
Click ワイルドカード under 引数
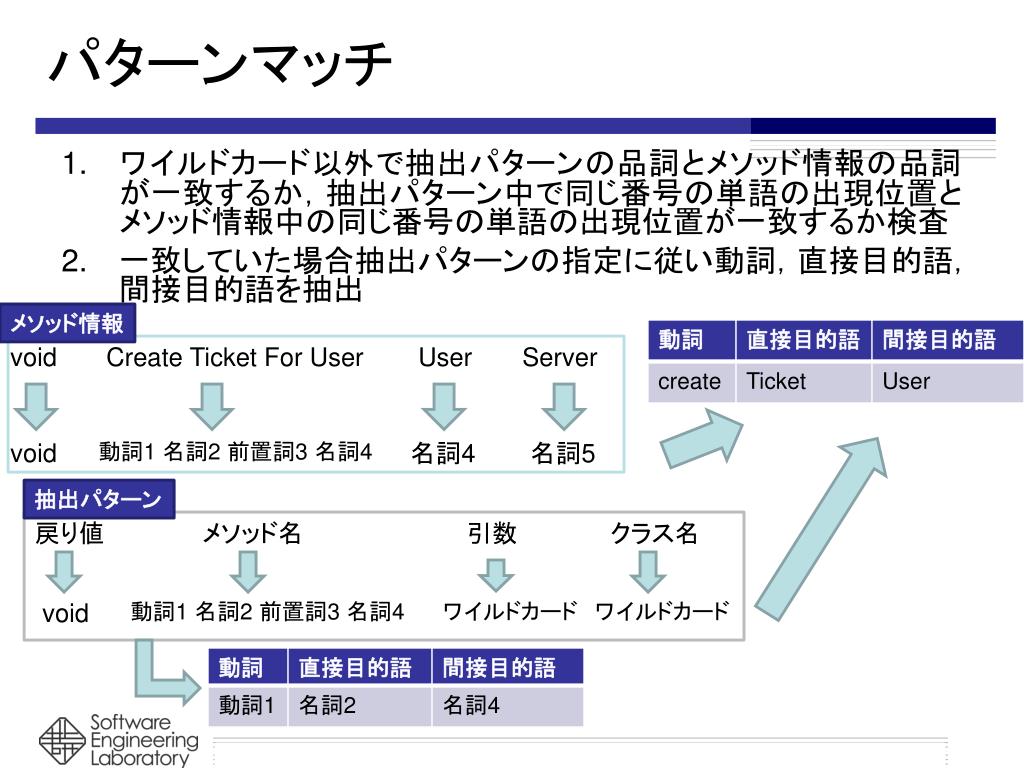510,611
